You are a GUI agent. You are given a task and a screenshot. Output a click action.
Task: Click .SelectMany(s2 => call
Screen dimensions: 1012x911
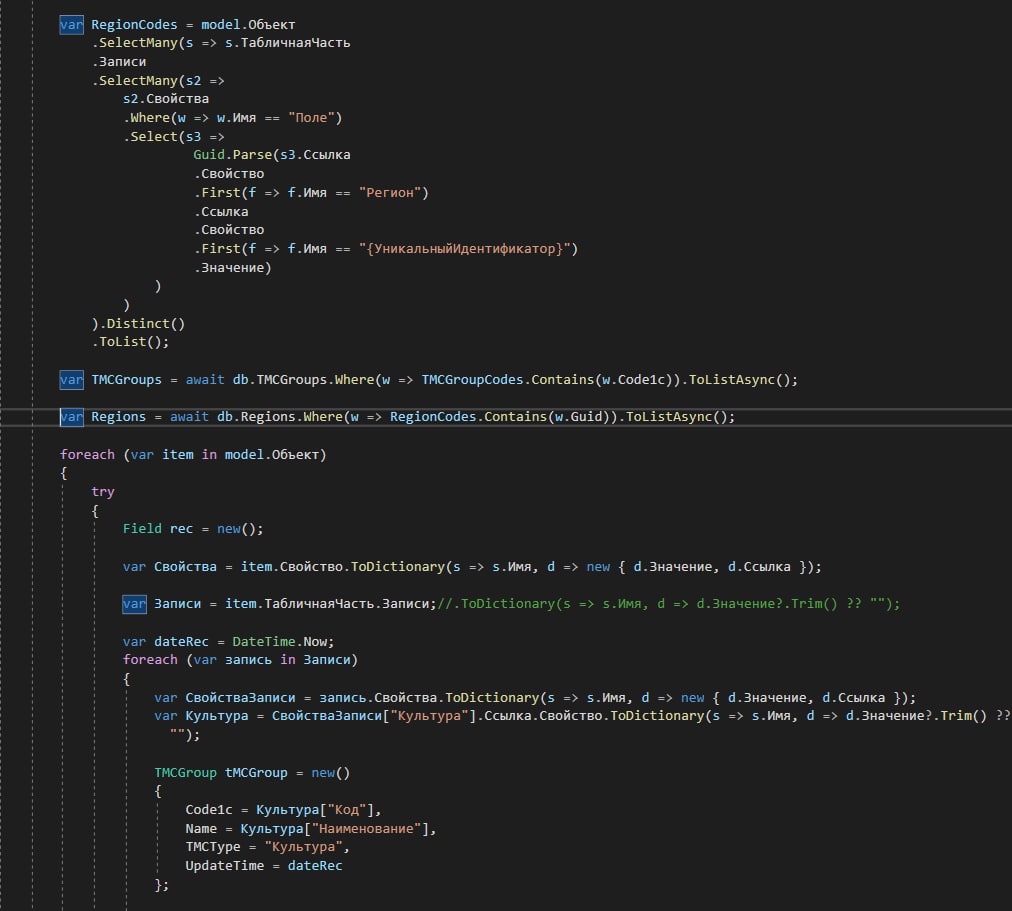click(158, 81)
